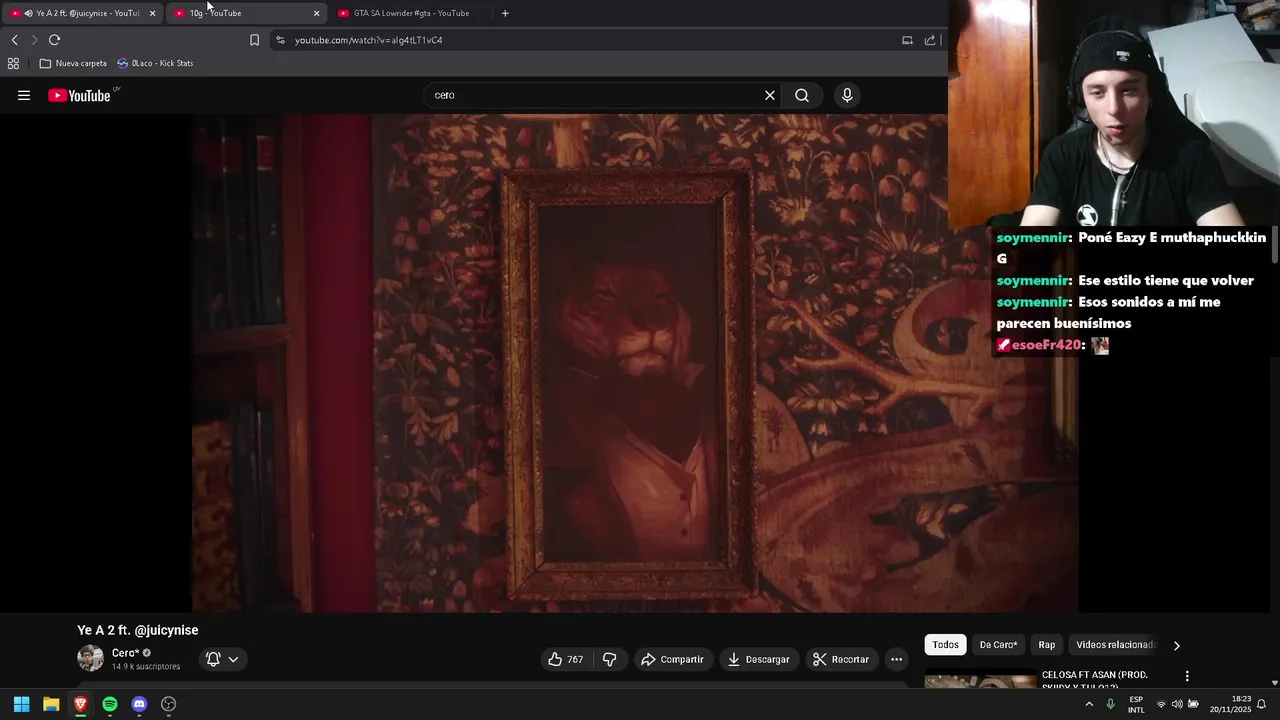Click the 14,9 k suscriptores text
This screenshot has width=1280, height=720.
(146, 667)
